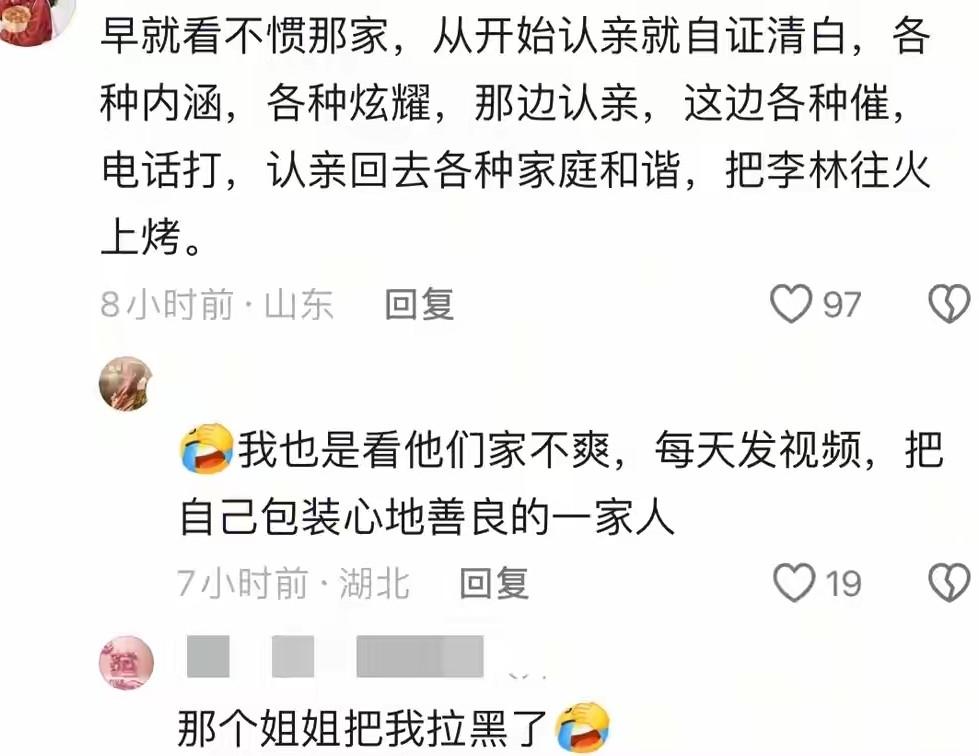This screenshot has height=756, width=979.
Task: Select comment text starting 早就看不惯那家
Action: tap(515, 136)
